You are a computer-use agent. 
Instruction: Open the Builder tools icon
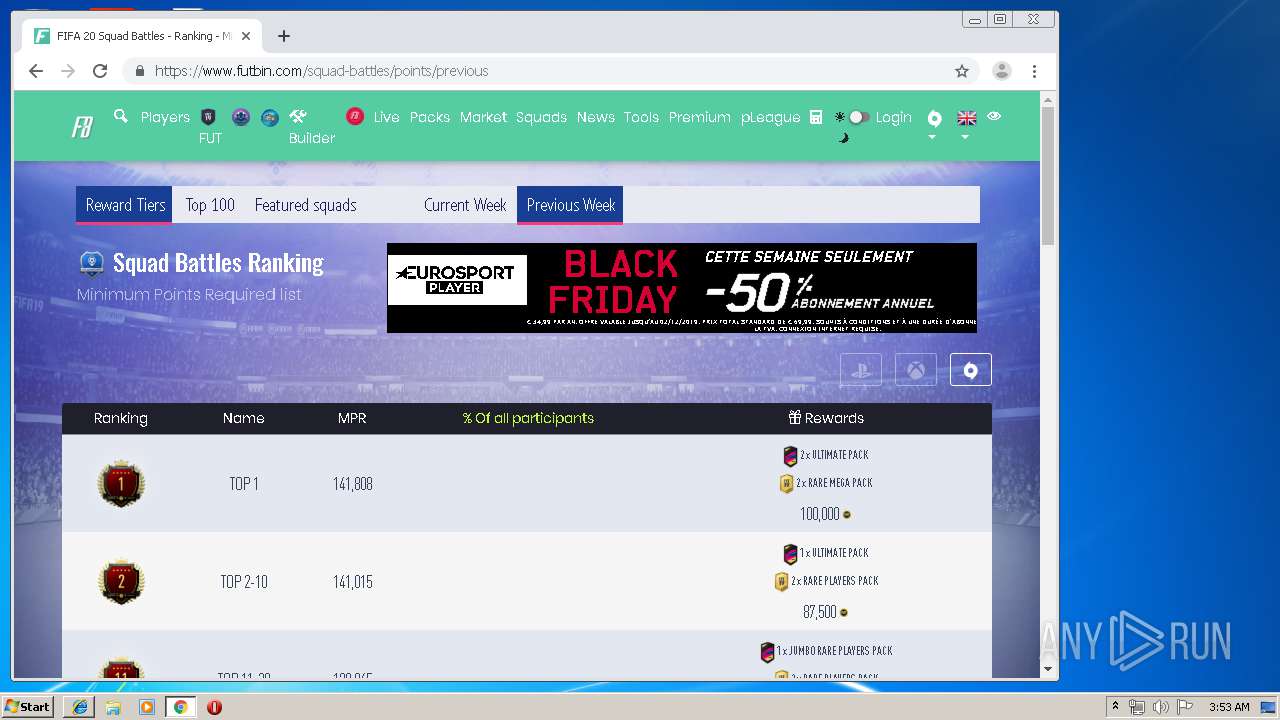click(x=298, y=117)
